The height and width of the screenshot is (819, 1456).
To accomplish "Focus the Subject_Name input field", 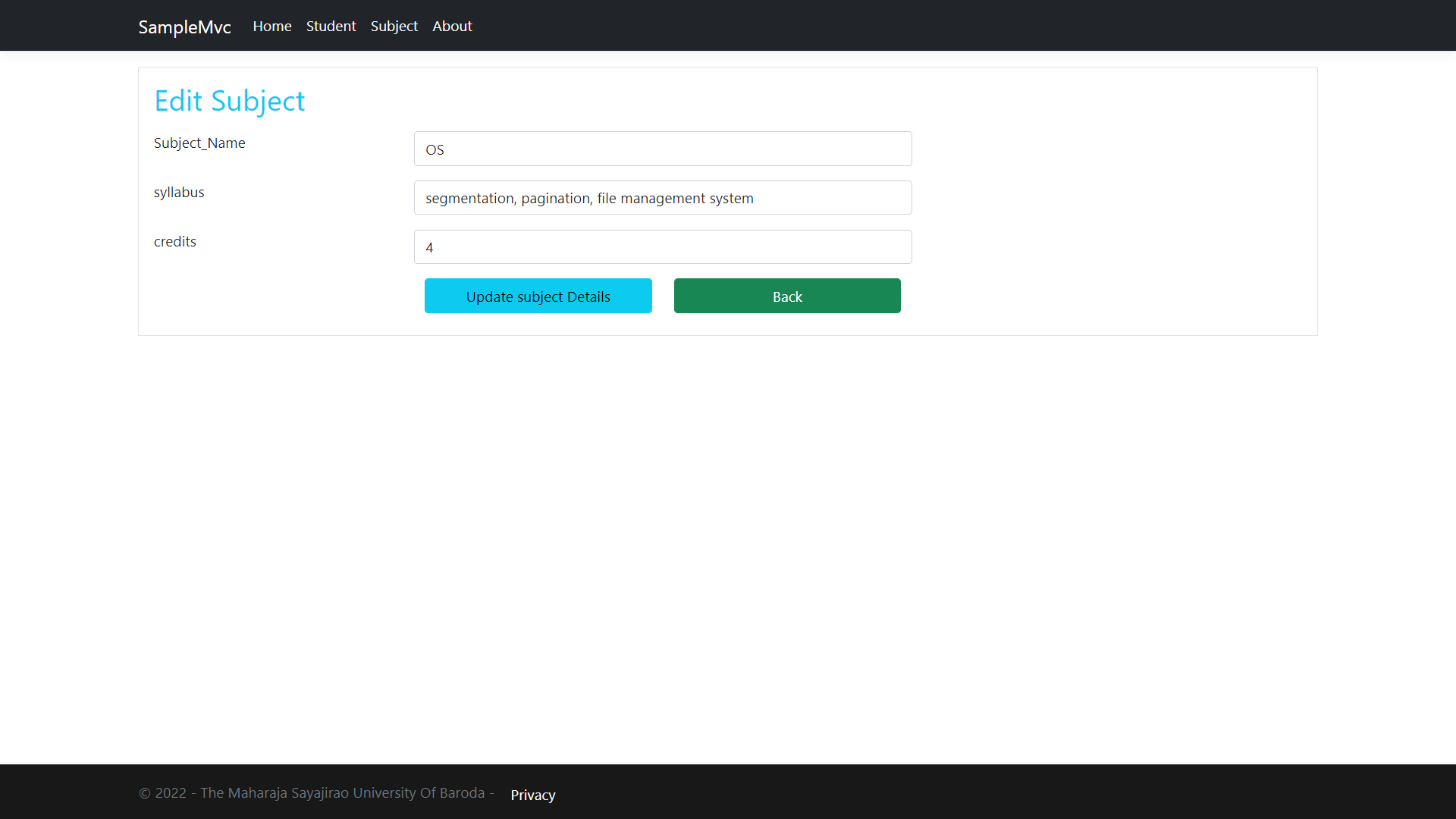I will (x=663, y=149).
